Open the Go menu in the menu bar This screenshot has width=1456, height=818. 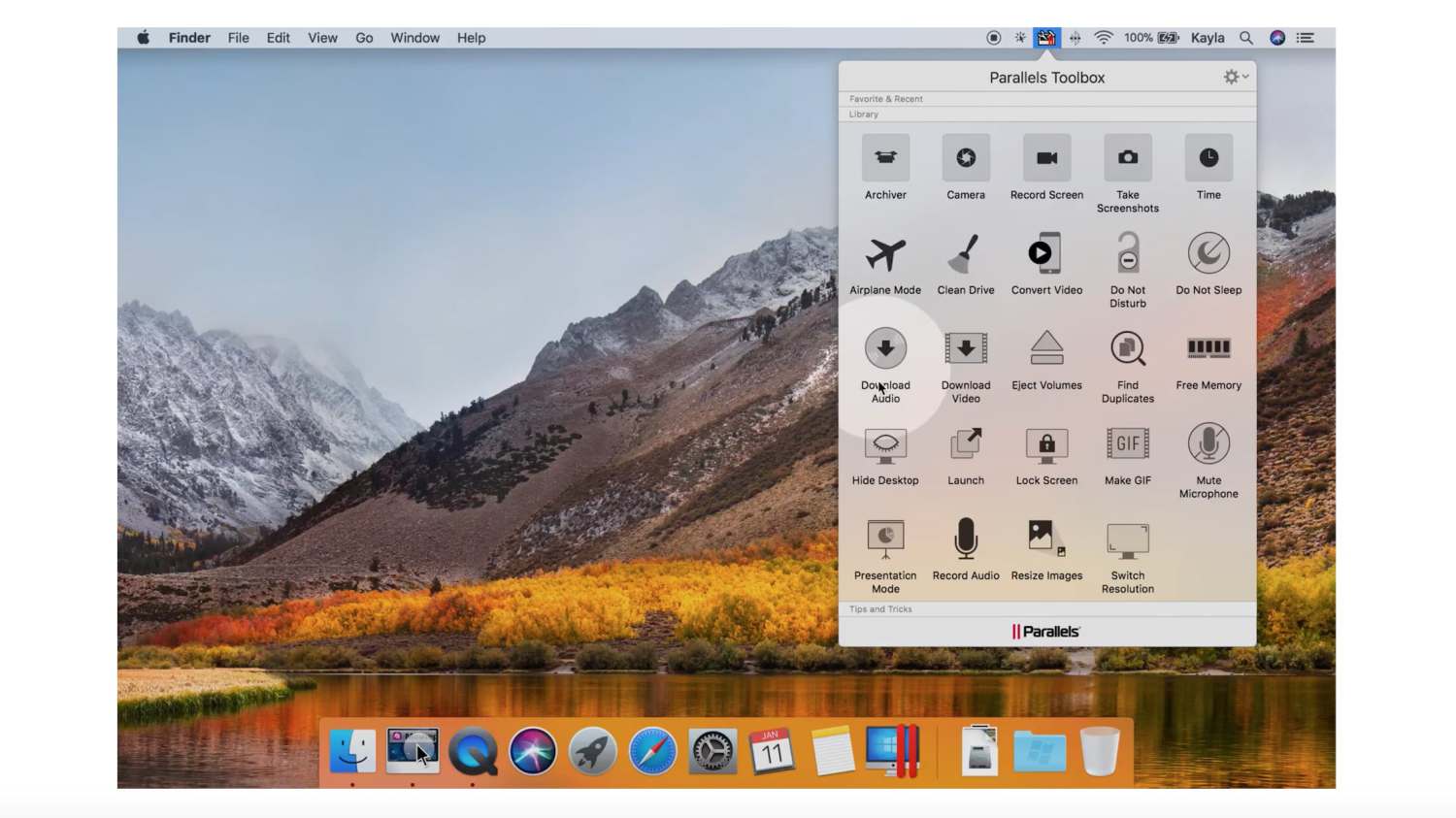364,38
